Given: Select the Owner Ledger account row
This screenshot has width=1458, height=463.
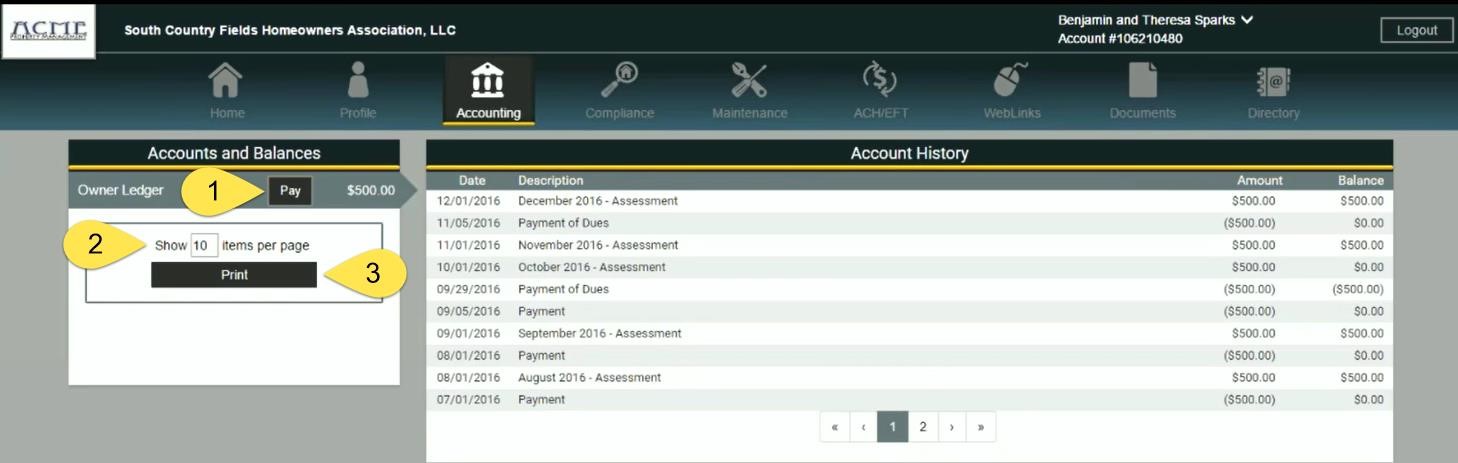Looking at the screenshot, I should [121, 191].
